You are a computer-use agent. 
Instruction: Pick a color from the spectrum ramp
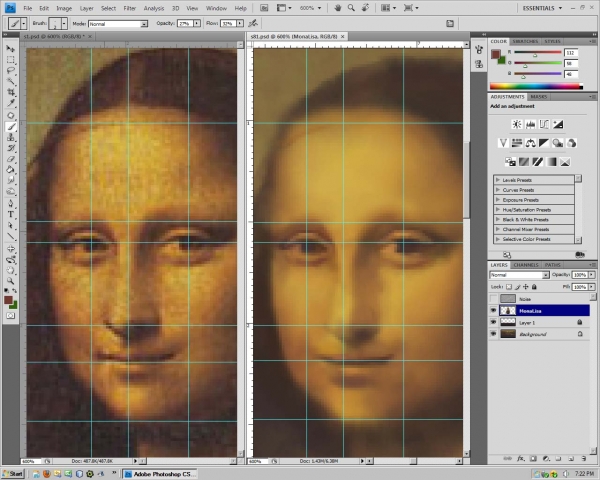(x=536, y=87)
